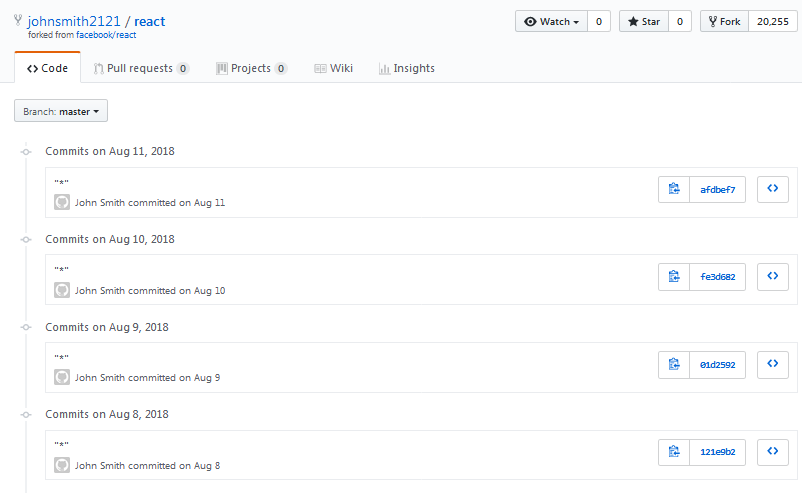Open commit hash 121e9b2
This screenshot has width=802, height=493.
pyautogui.click(x=718, y=452)
